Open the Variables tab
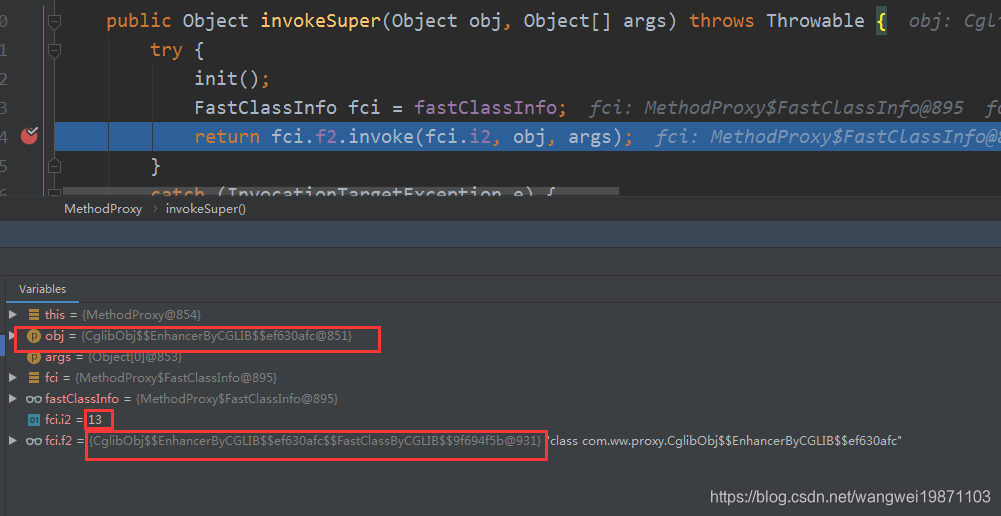 [42, 289]
